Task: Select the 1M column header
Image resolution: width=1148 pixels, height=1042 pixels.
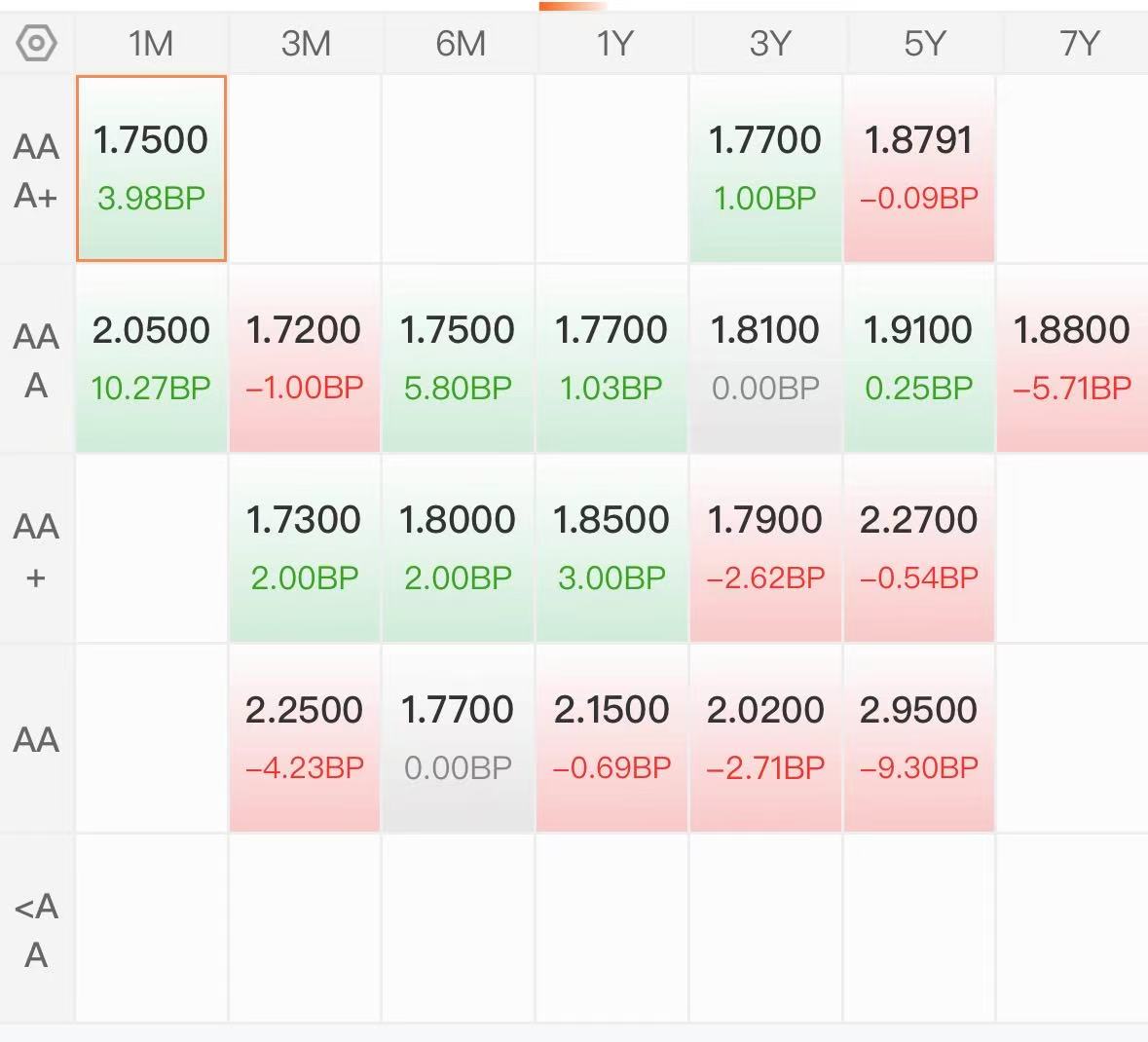Action: (151, 43)
